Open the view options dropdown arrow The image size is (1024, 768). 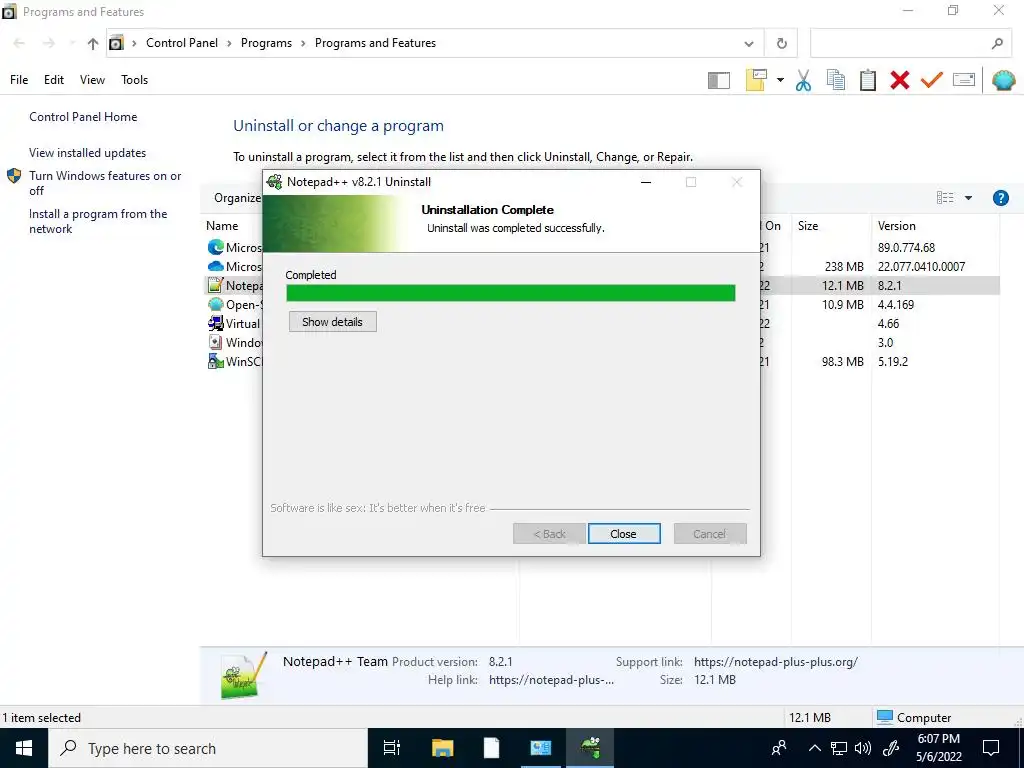pos(968,198)
